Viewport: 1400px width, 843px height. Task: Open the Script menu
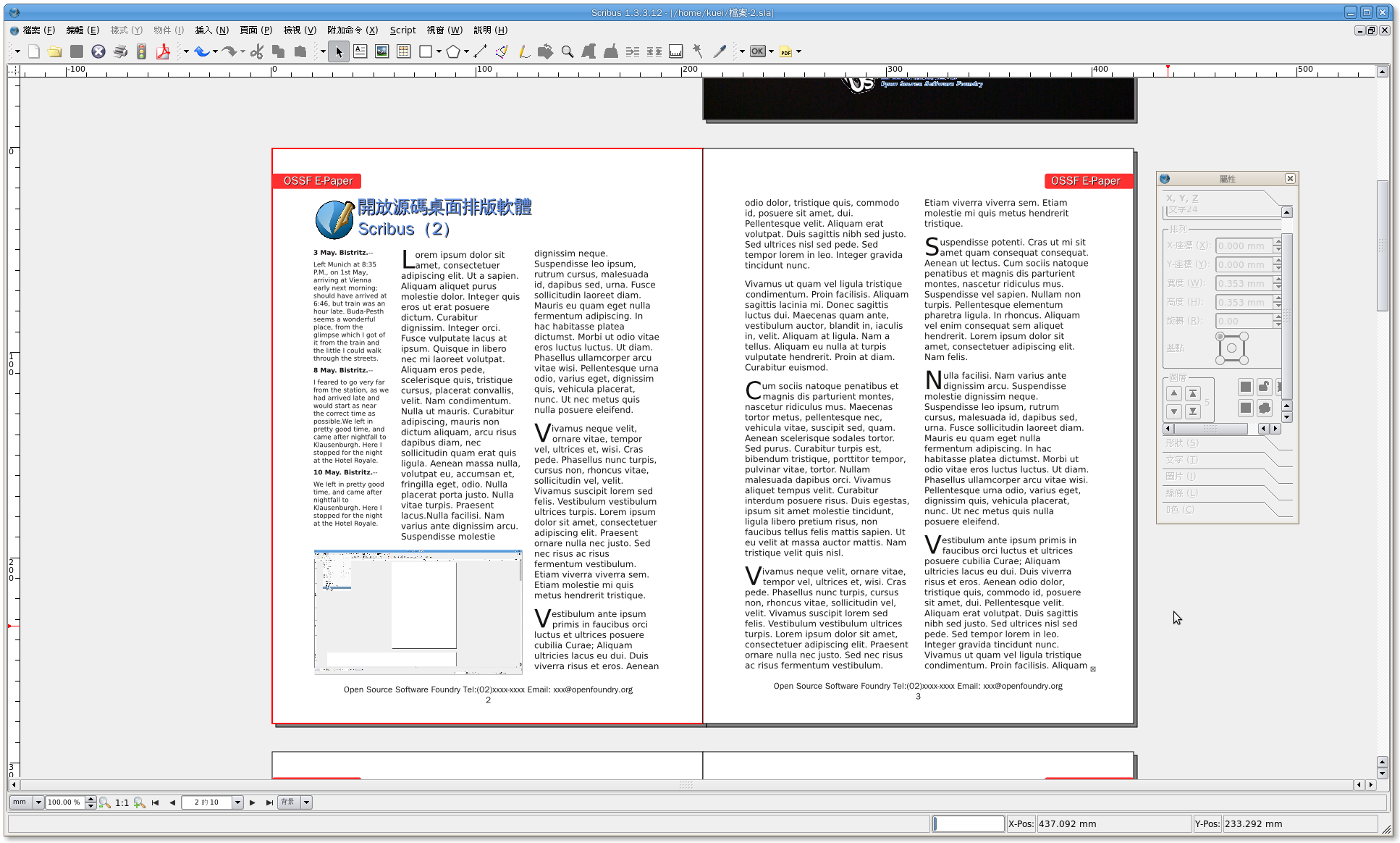point(402,30)
